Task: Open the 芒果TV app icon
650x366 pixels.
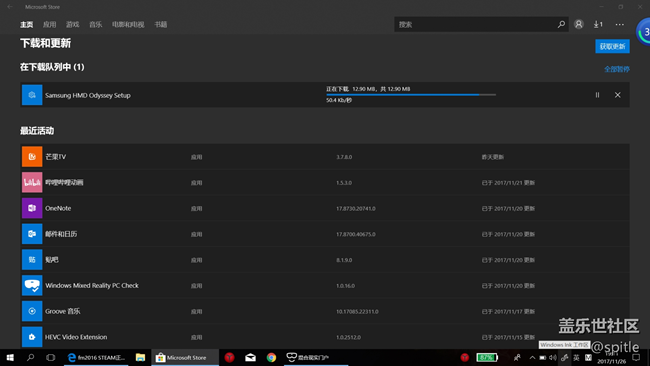Action: [32, 157]
